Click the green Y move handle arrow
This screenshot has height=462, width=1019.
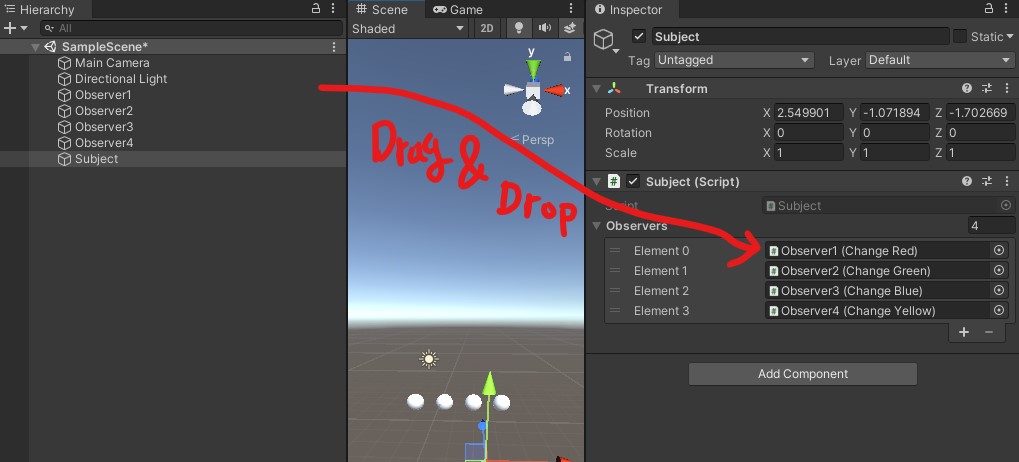click(x=489, y=384)
